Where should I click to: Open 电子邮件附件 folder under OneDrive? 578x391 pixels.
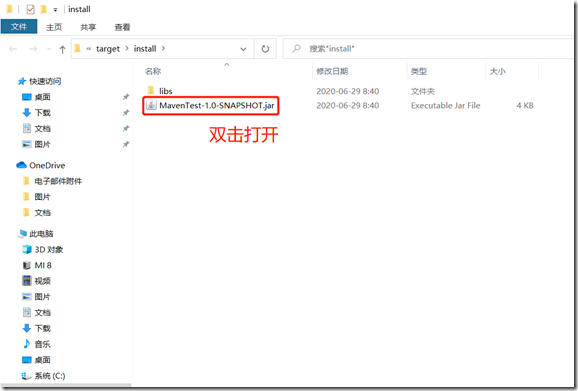pyautogui.click(x=58, y=181)
